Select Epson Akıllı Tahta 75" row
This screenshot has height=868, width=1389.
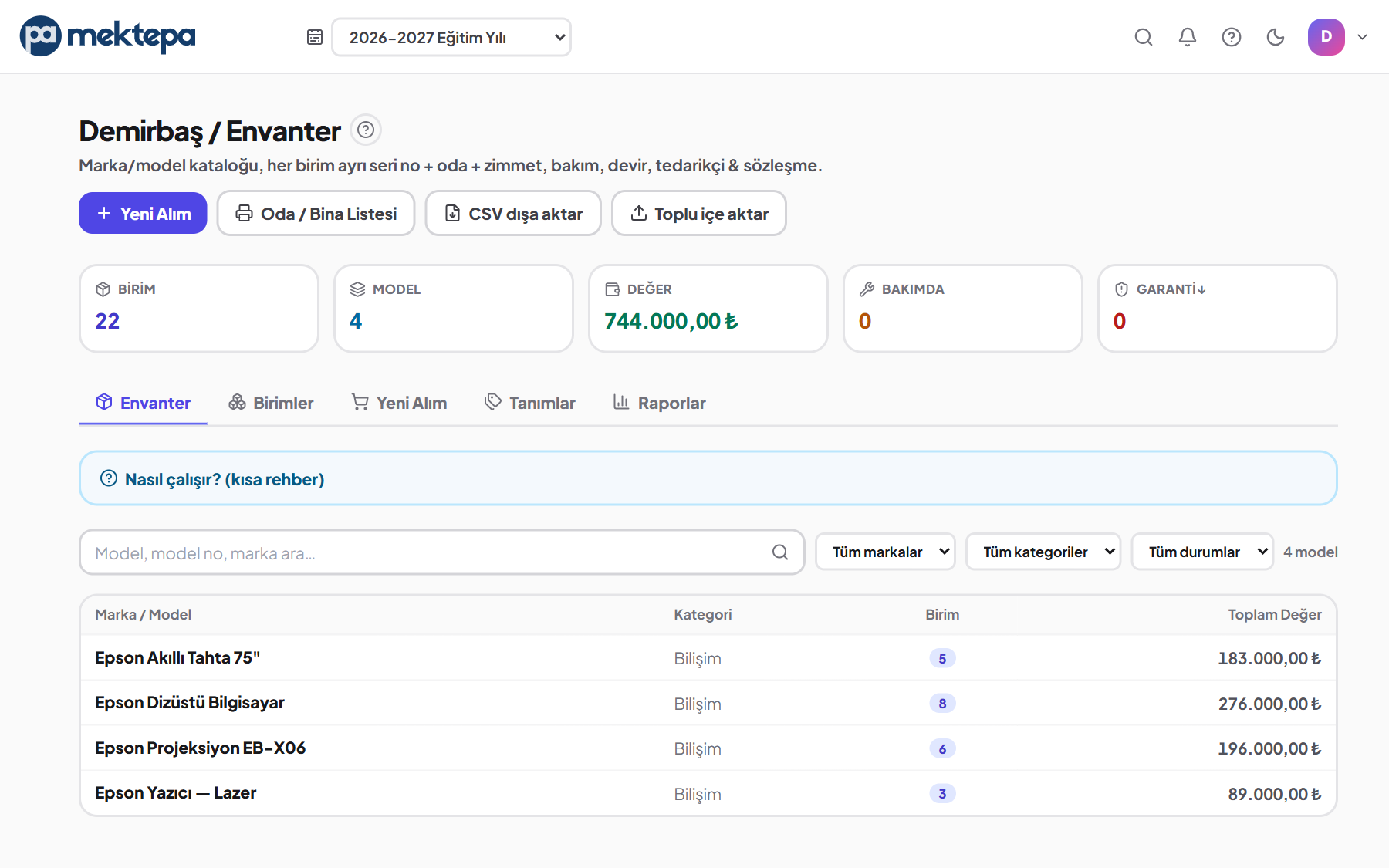click(708, 658)
